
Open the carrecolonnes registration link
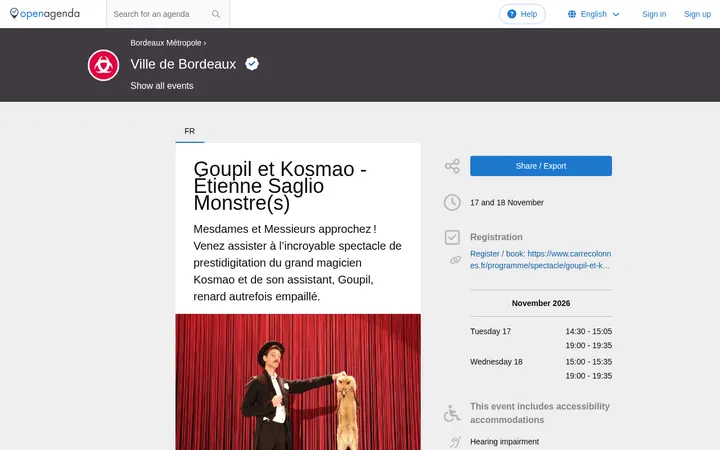click(x=540, y=259)
